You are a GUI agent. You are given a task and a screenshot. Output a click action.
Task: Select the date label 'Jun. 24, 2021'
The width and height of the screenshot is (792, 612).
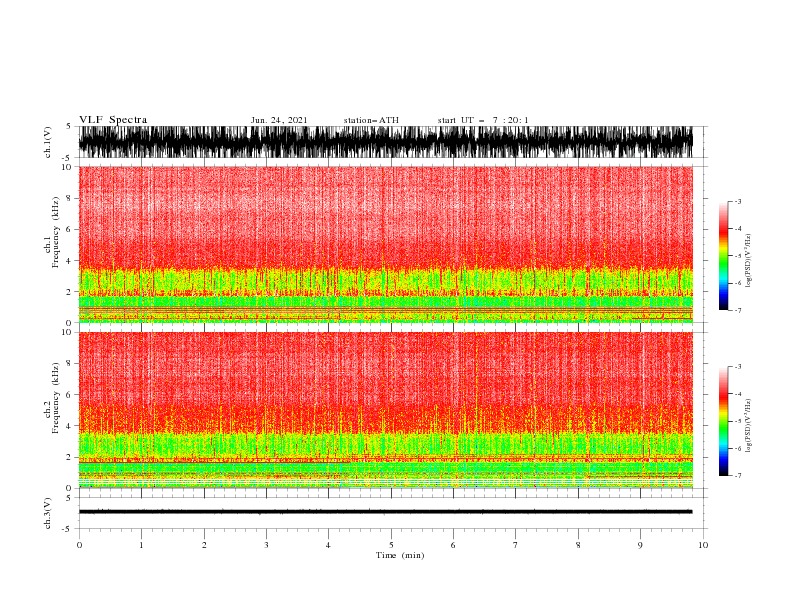[x=279, y=120]
